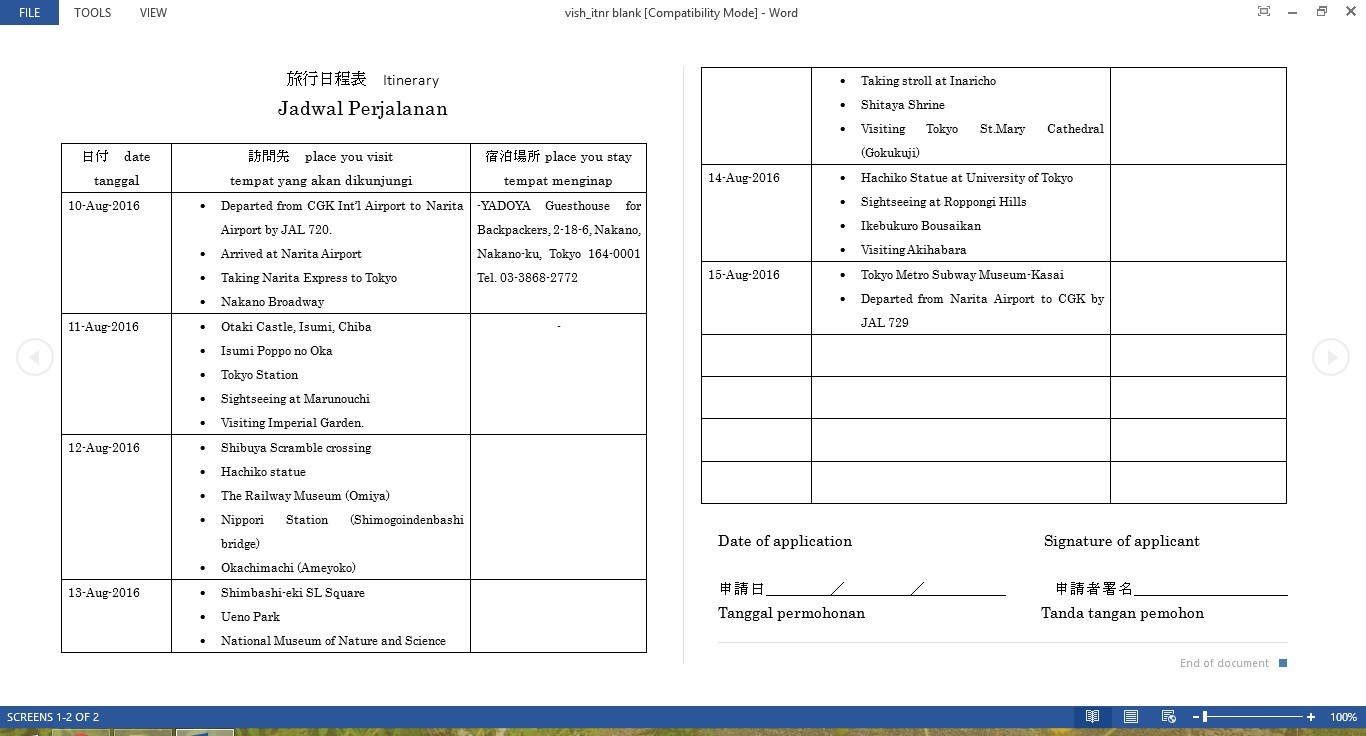Click 'Sightseeing at Marunouchi' bullet

tap(295, 399)
